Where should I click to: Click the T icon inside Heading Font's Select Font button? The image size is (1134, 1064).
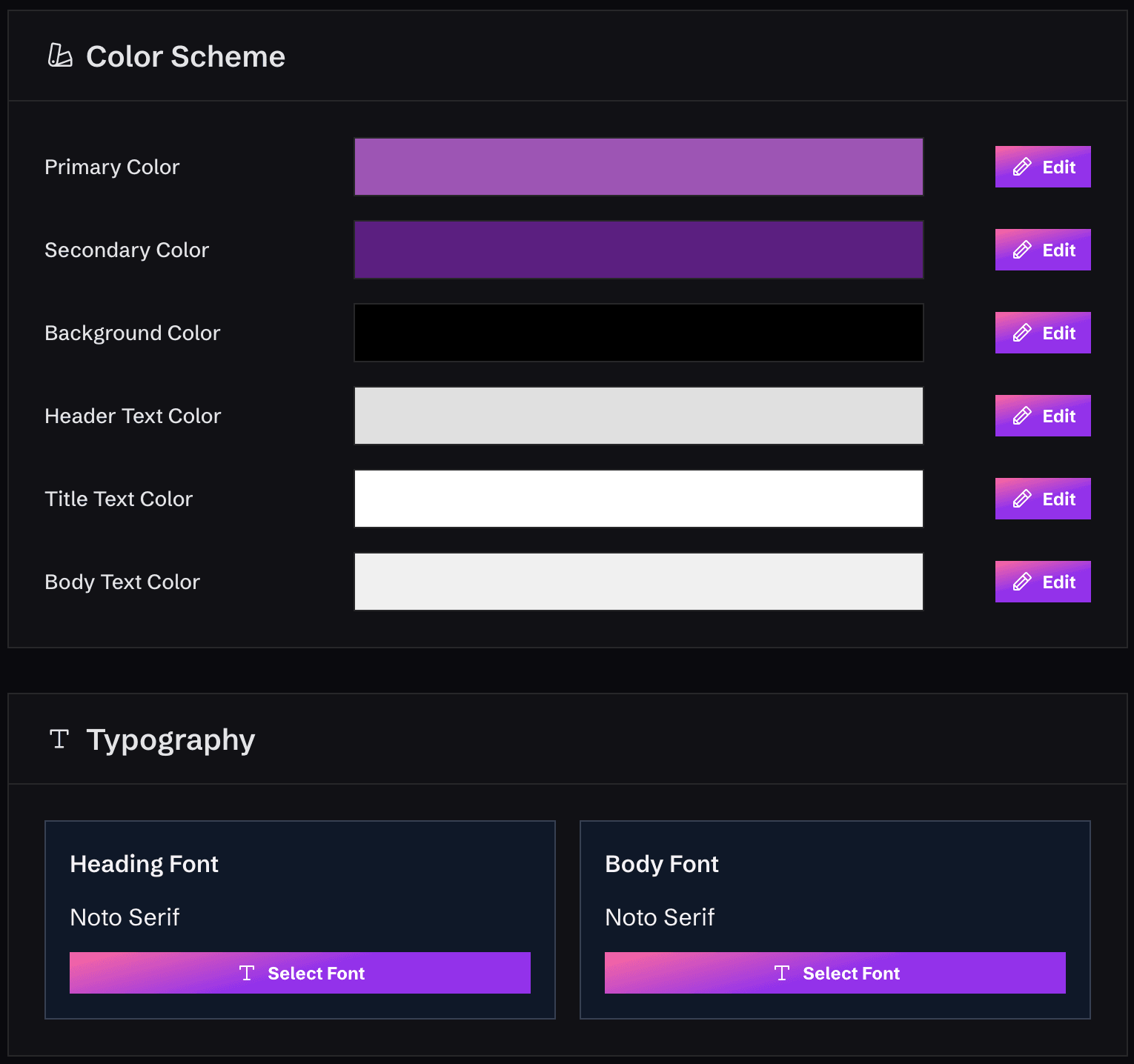point(248,973)
